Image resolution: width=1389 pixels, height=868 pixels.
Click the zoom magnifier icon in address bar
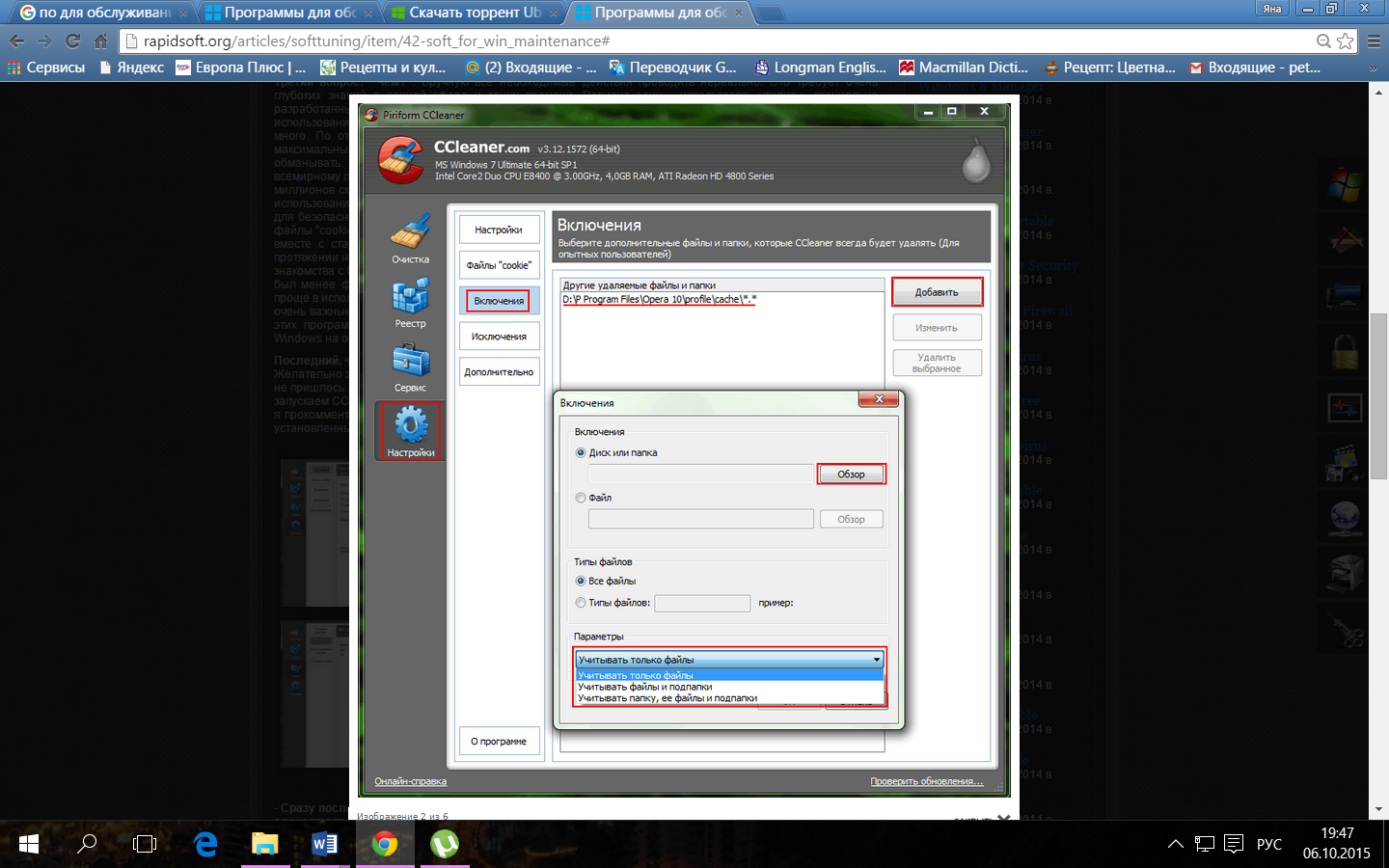1324,41
